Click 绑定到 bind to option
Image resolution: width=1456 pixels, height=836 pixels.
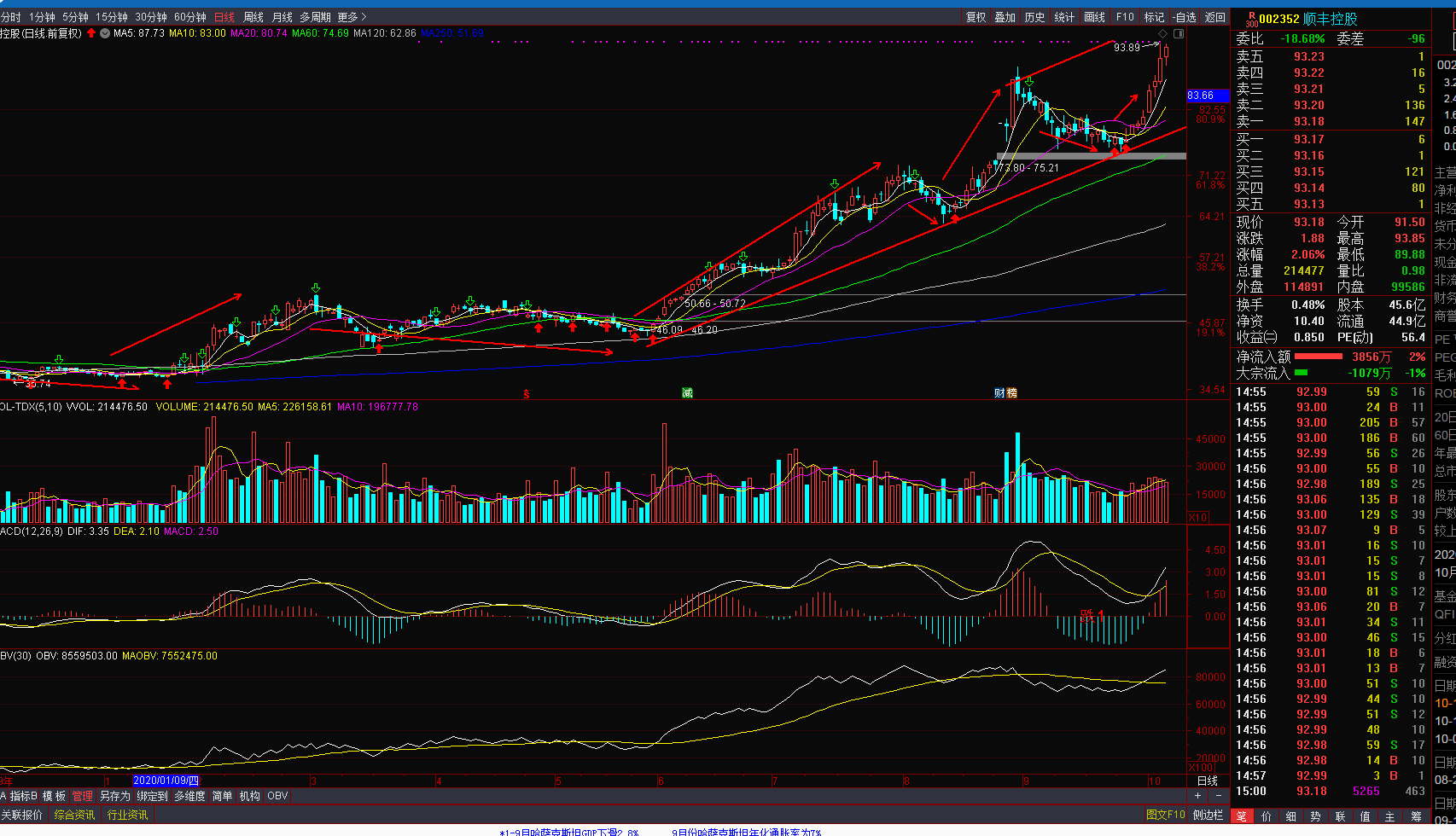[152, 796]
